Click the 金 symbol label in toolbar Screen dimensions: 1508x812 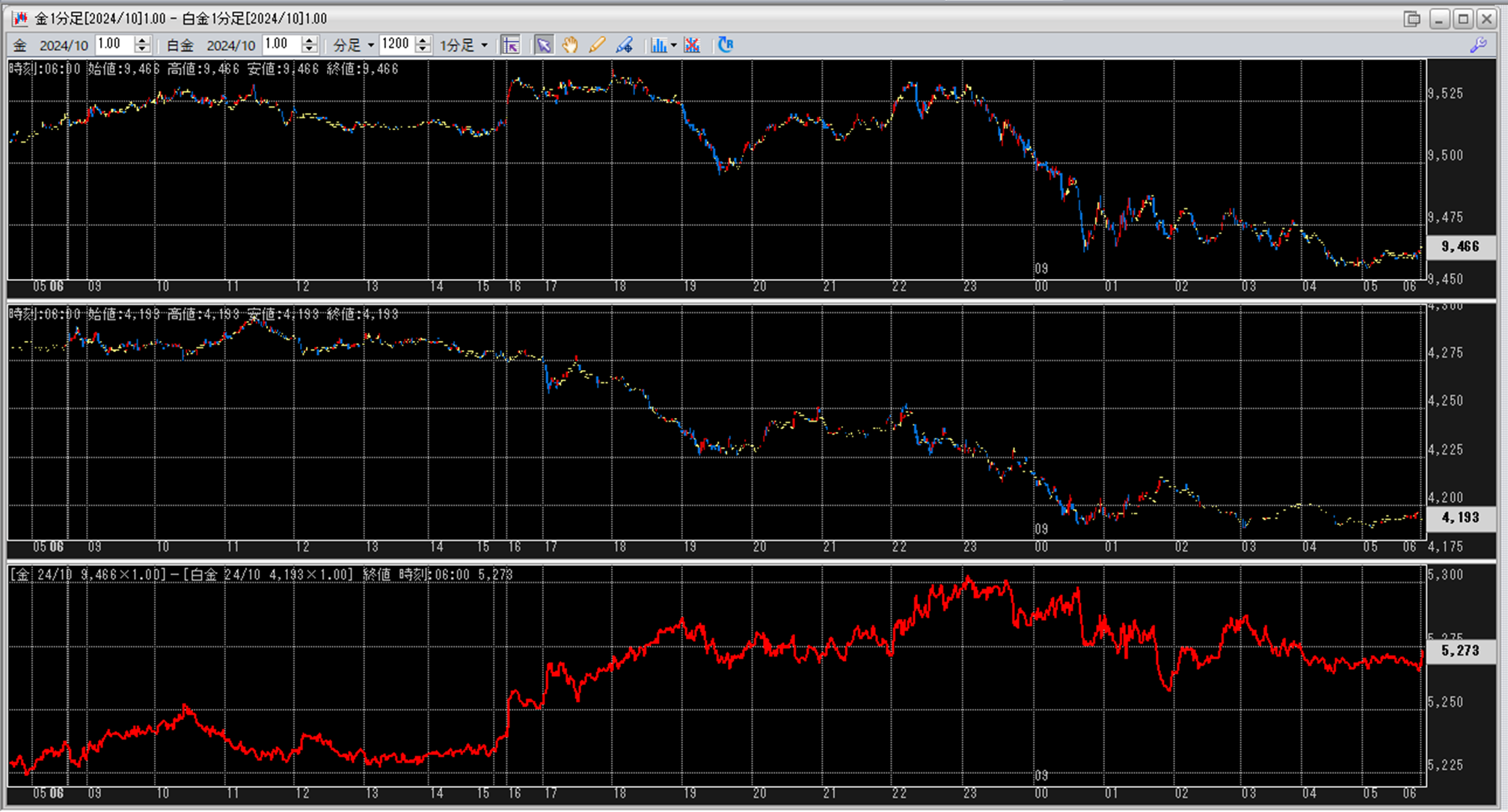pyautogui.click(x=20, y=46)
